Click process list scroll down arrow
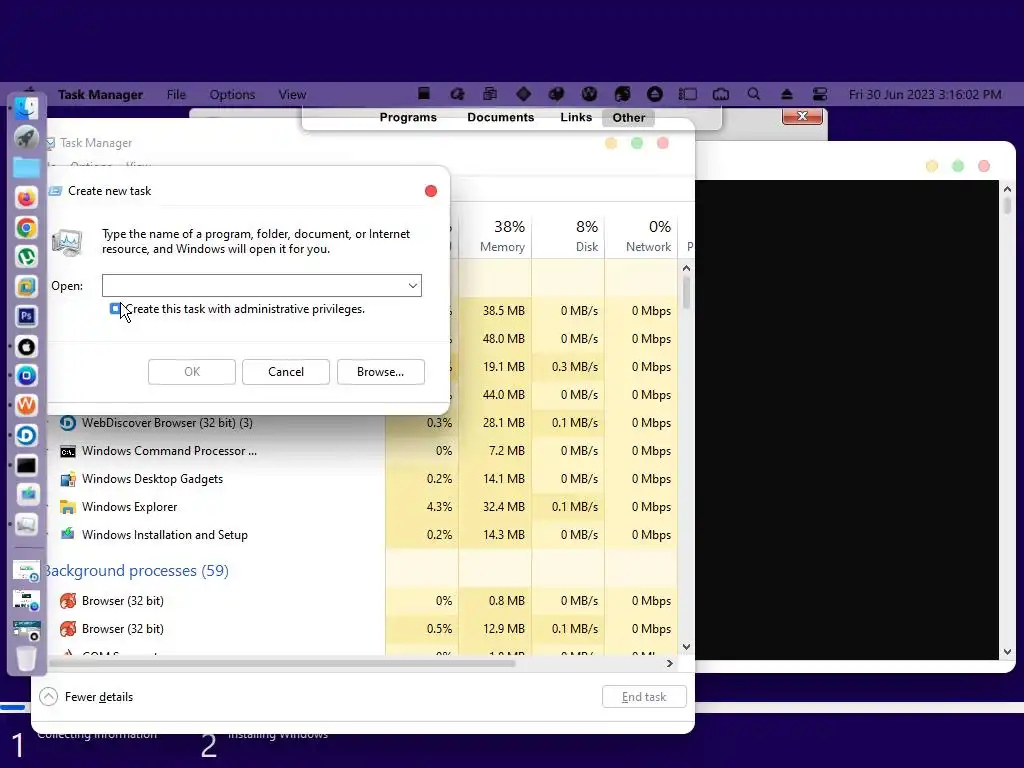Viewport: 1024px width, 768px height. 686,647
